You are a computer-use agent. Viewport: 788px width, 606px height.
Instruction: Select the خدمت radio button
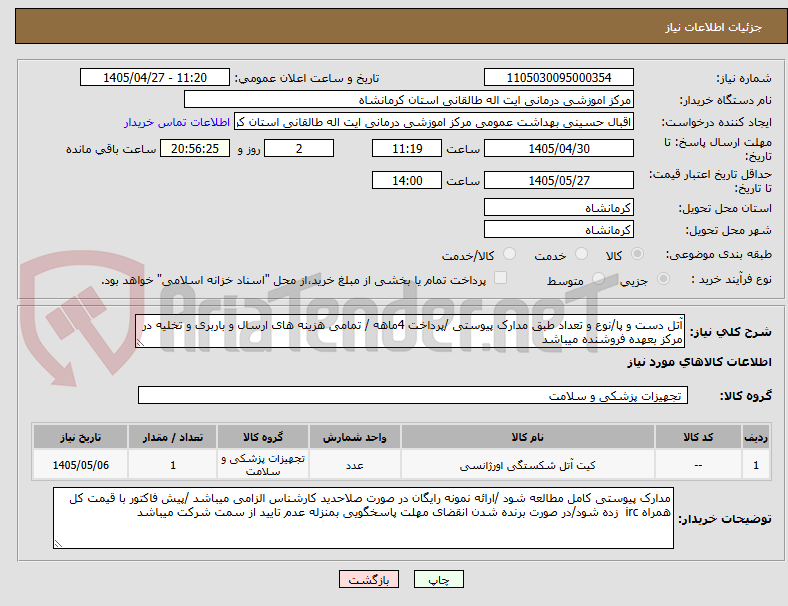point(581,254)
